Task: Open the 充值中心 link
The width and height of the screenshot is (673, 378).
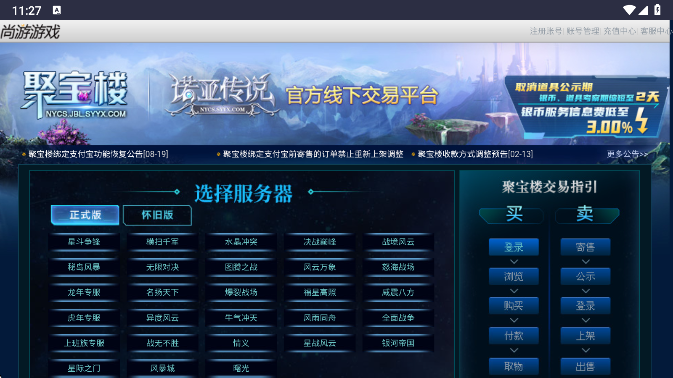Action: 619,31
